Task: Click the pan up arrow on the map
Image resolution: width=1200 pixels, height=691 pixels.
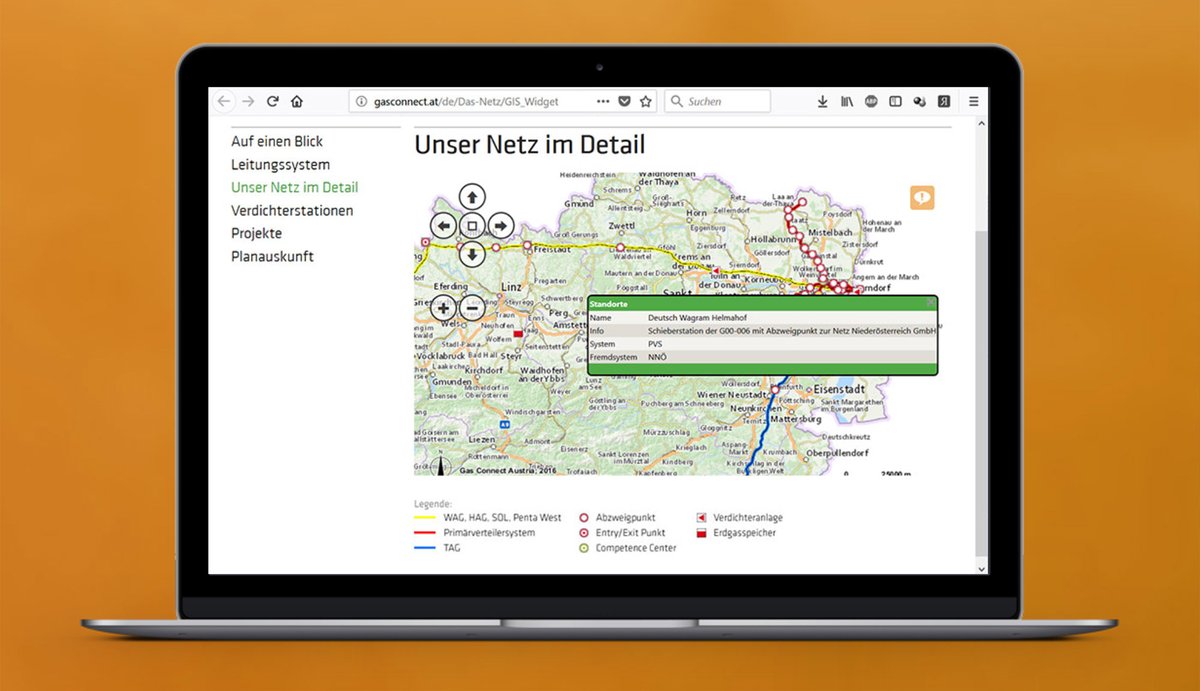Action: tap(472, 196)
